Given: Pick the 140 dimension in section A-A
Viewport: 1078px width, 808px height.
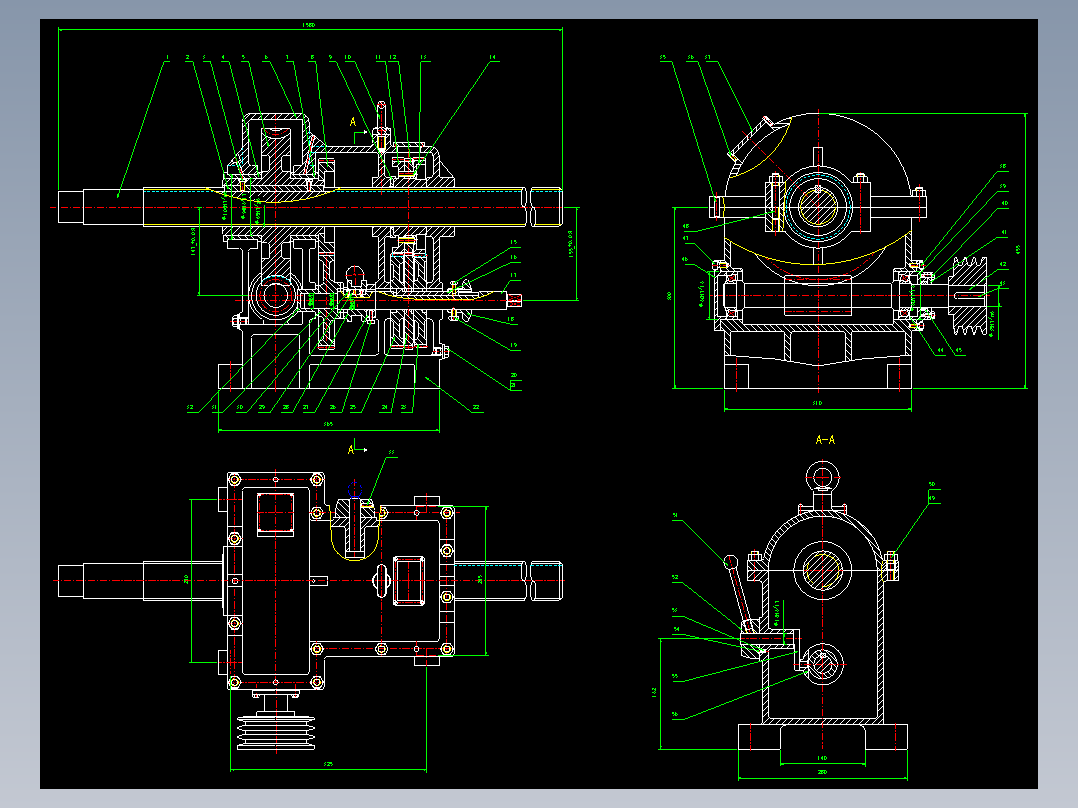Looking at the screenshot, I should [x=822, y=758].
